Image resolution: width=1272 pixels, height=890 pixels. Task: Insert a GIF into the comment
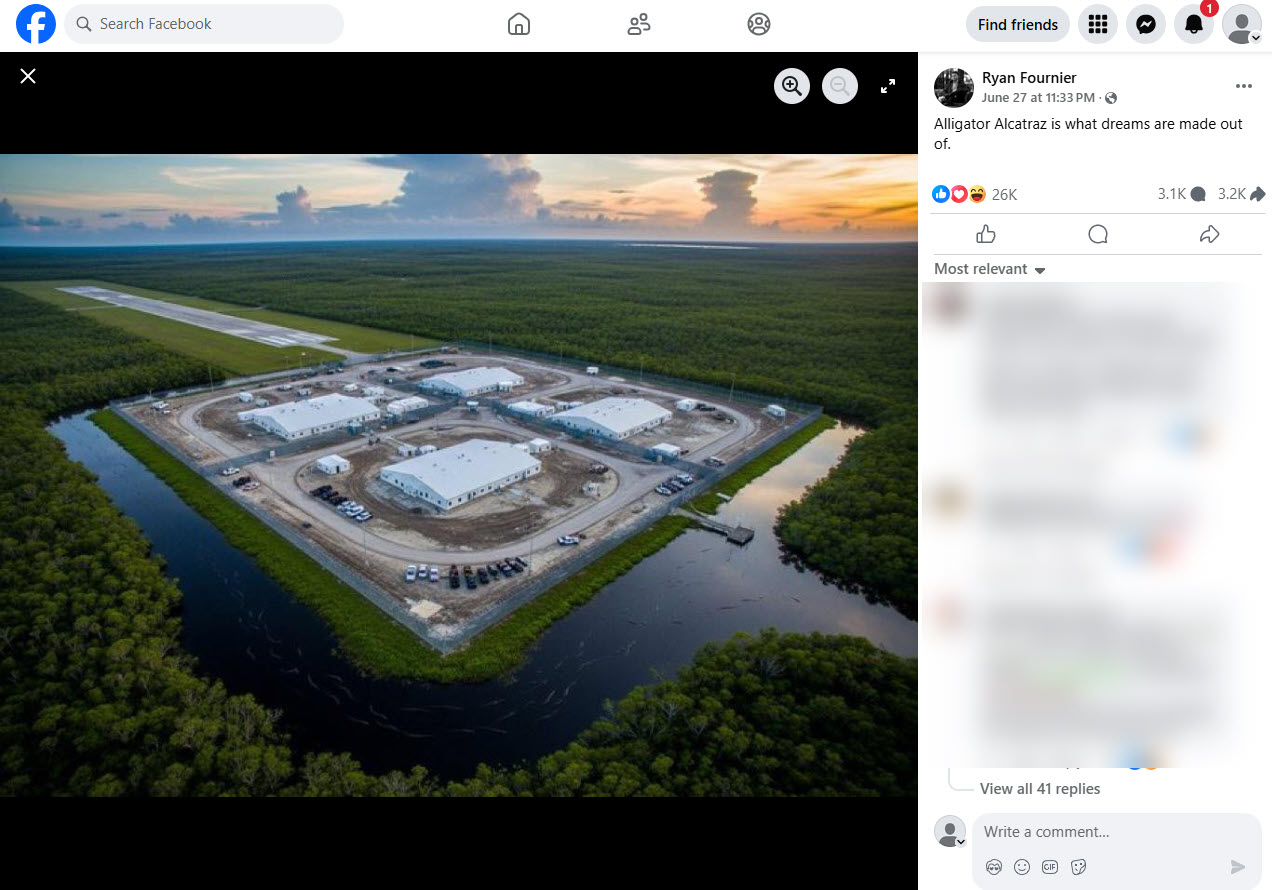point(1050,867)
